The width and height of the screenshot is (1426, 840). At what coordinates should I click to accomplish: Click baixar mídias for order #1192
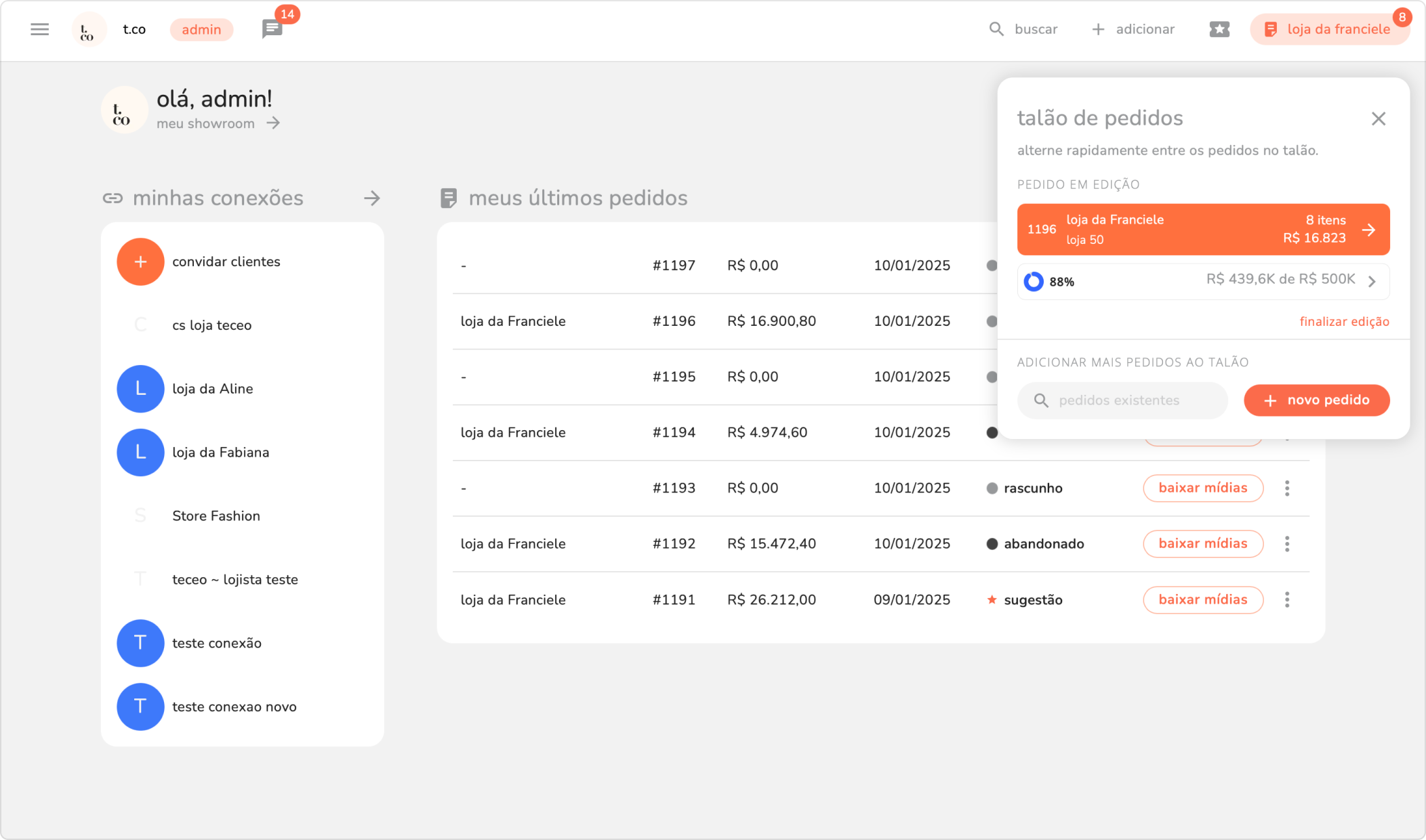(x=1202, y=543)
